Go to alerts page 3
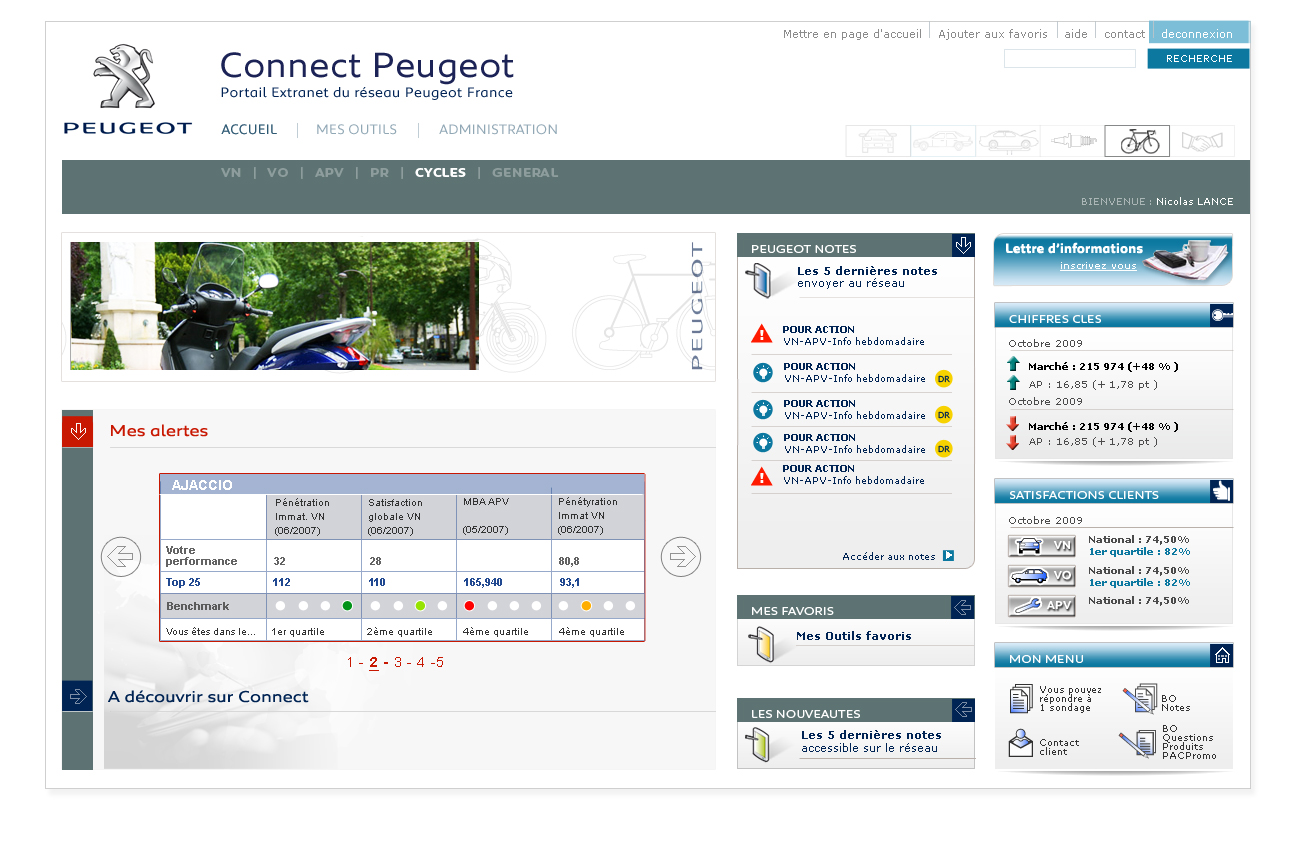Viewport: 1300px width, 858px height. 398,663
